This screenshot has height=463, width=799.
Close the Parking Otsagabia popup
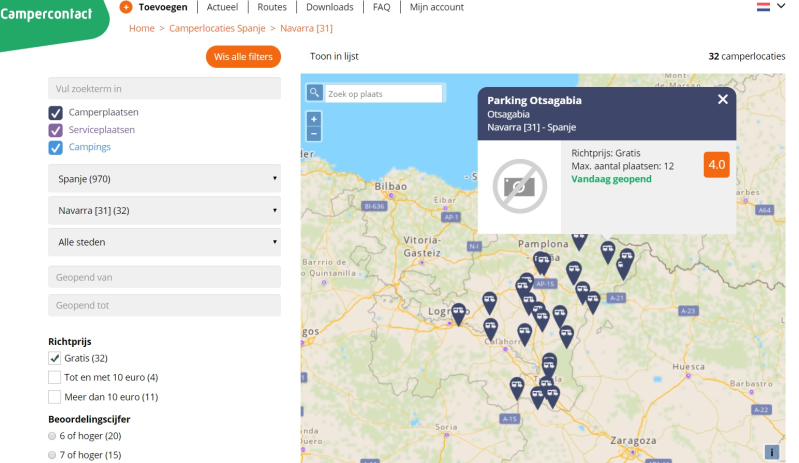[x=722, y=99]
